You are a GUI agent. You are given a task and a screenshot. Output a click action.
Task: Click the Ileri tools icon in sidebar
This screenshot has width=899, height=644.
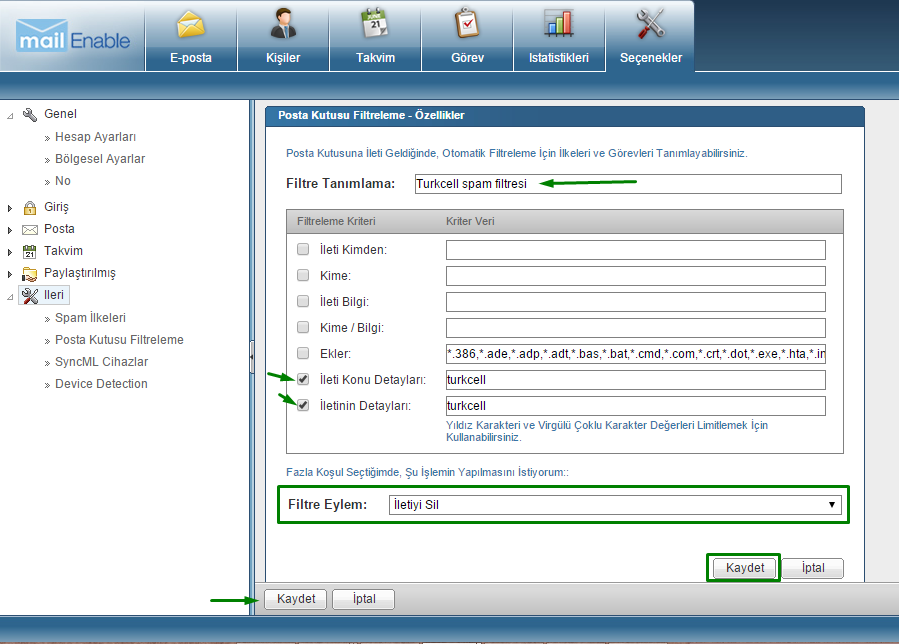(x=30, y=295)
